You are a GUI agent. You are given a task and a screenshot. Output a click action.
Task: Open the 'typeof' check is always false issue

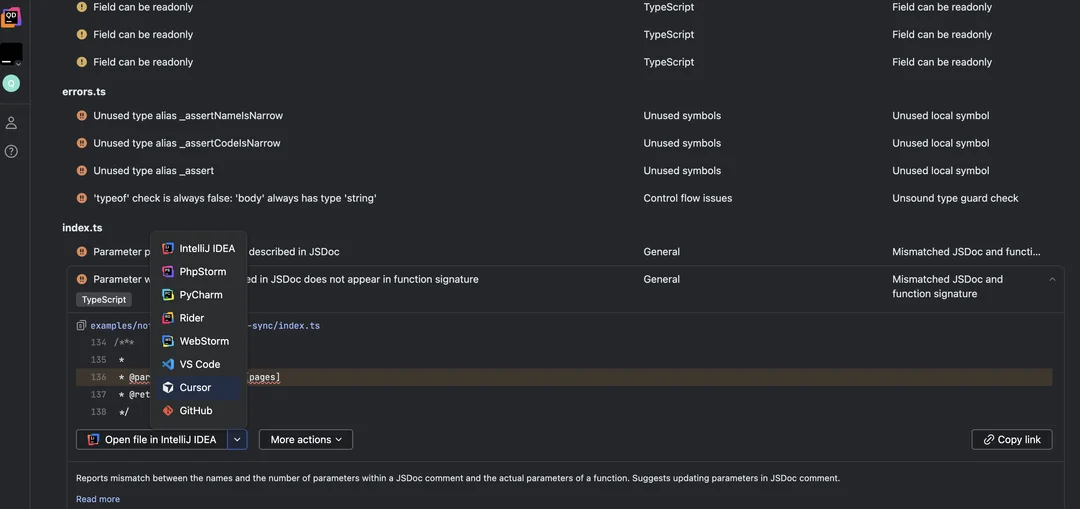point(235,198)
